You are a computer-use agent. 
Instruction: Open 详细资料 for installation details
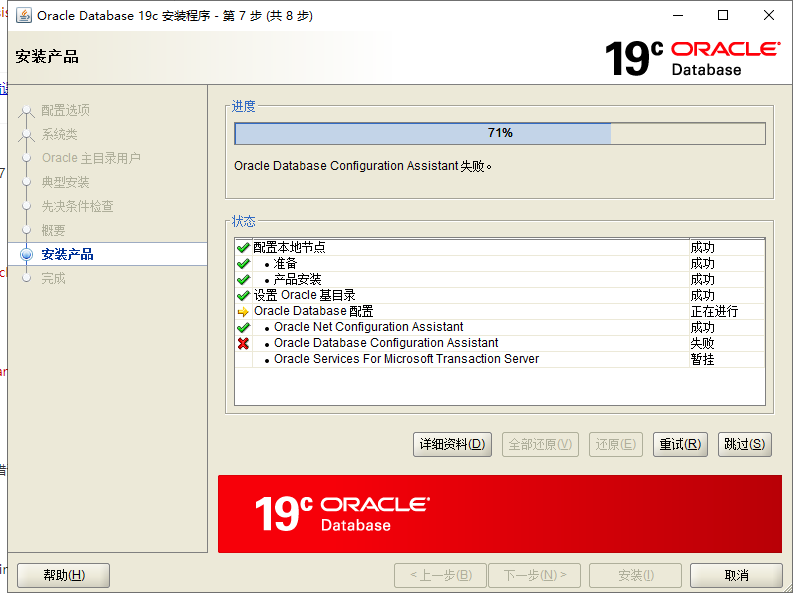click(x=449, y=445)
